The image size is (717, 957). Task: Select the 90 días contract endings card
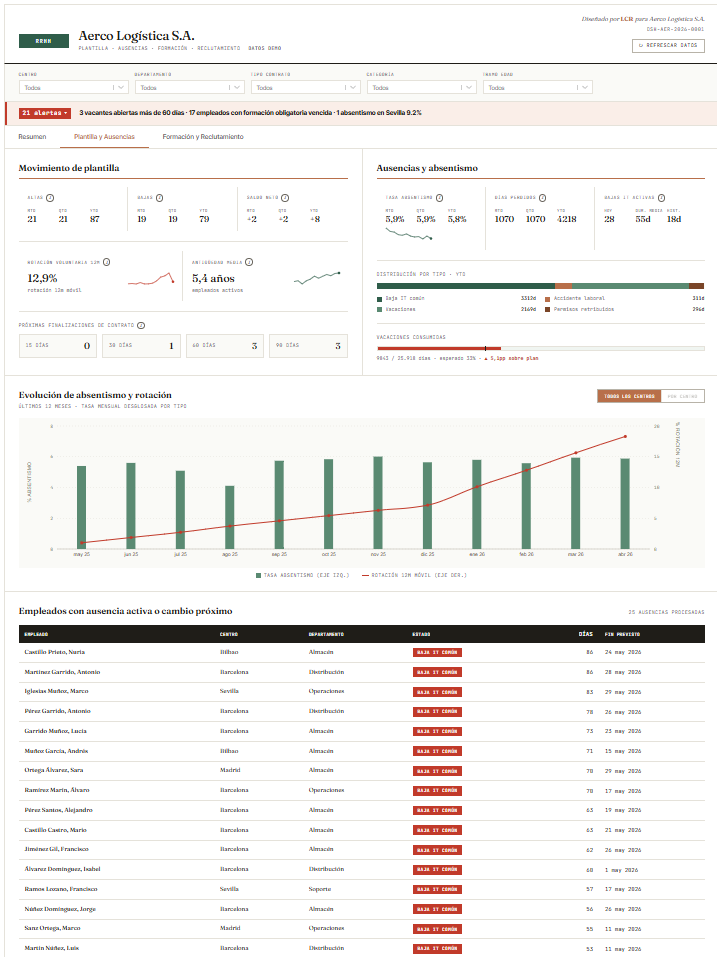(x=308, y=345)
